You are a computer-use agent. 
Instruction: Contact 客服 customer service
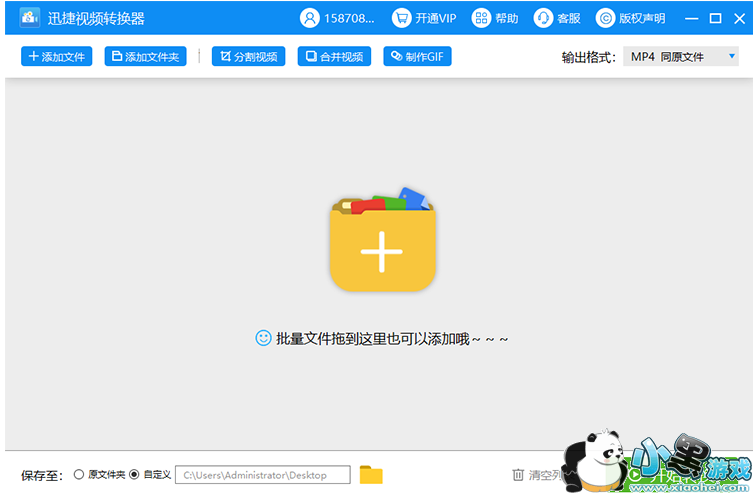[557, 18]
